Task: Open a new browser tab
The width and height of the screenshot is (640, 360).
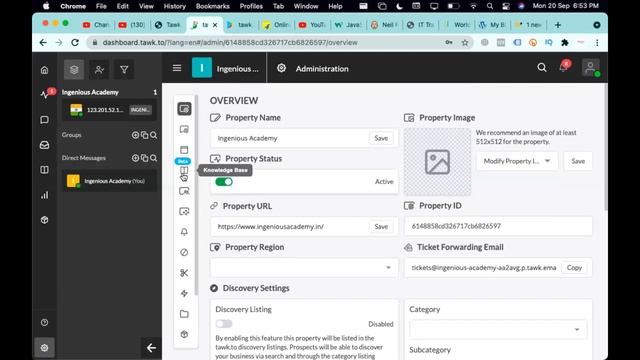Action: click(558, 25)
